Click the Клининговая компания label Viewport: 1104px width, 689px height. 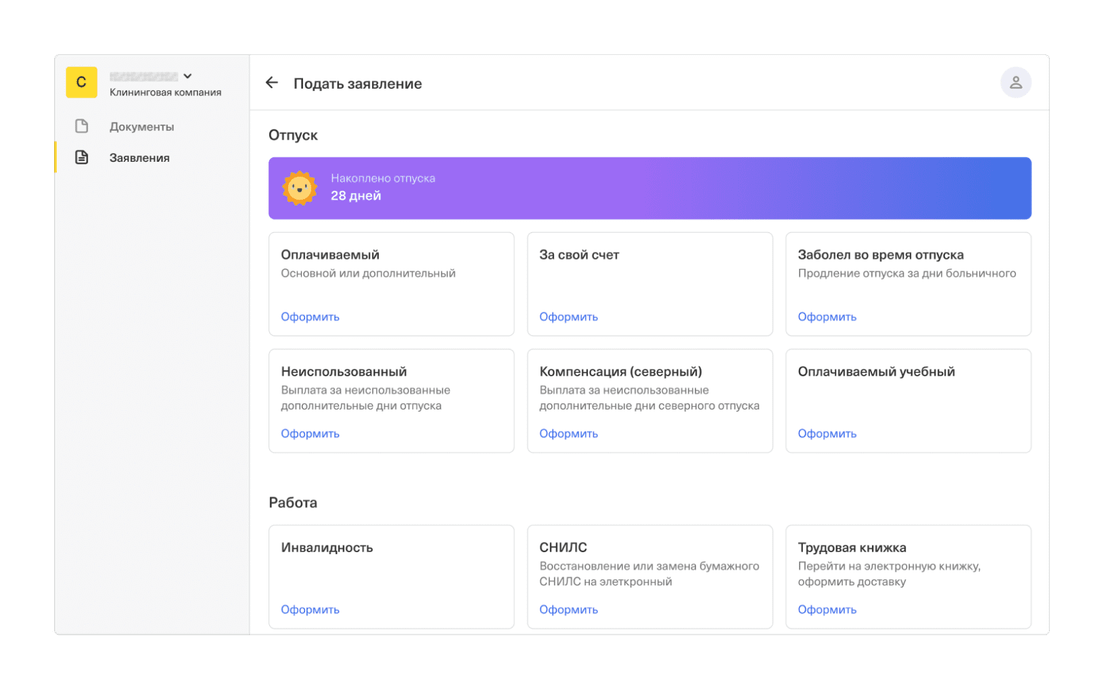click(165, 92)
